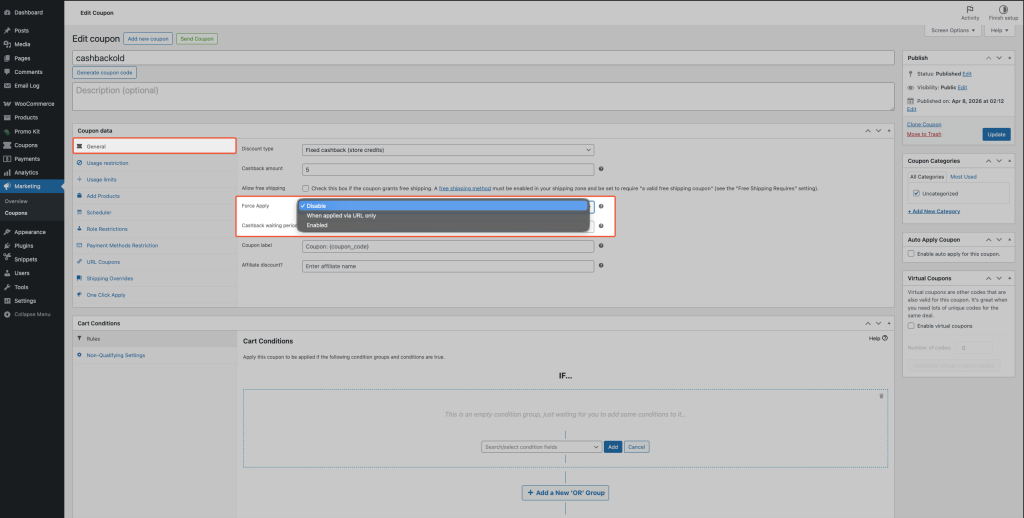Image resolution: width=1024 pixels, height=518 pixels.
Task: Click the Send Coupon button
Action: (197, 39)
